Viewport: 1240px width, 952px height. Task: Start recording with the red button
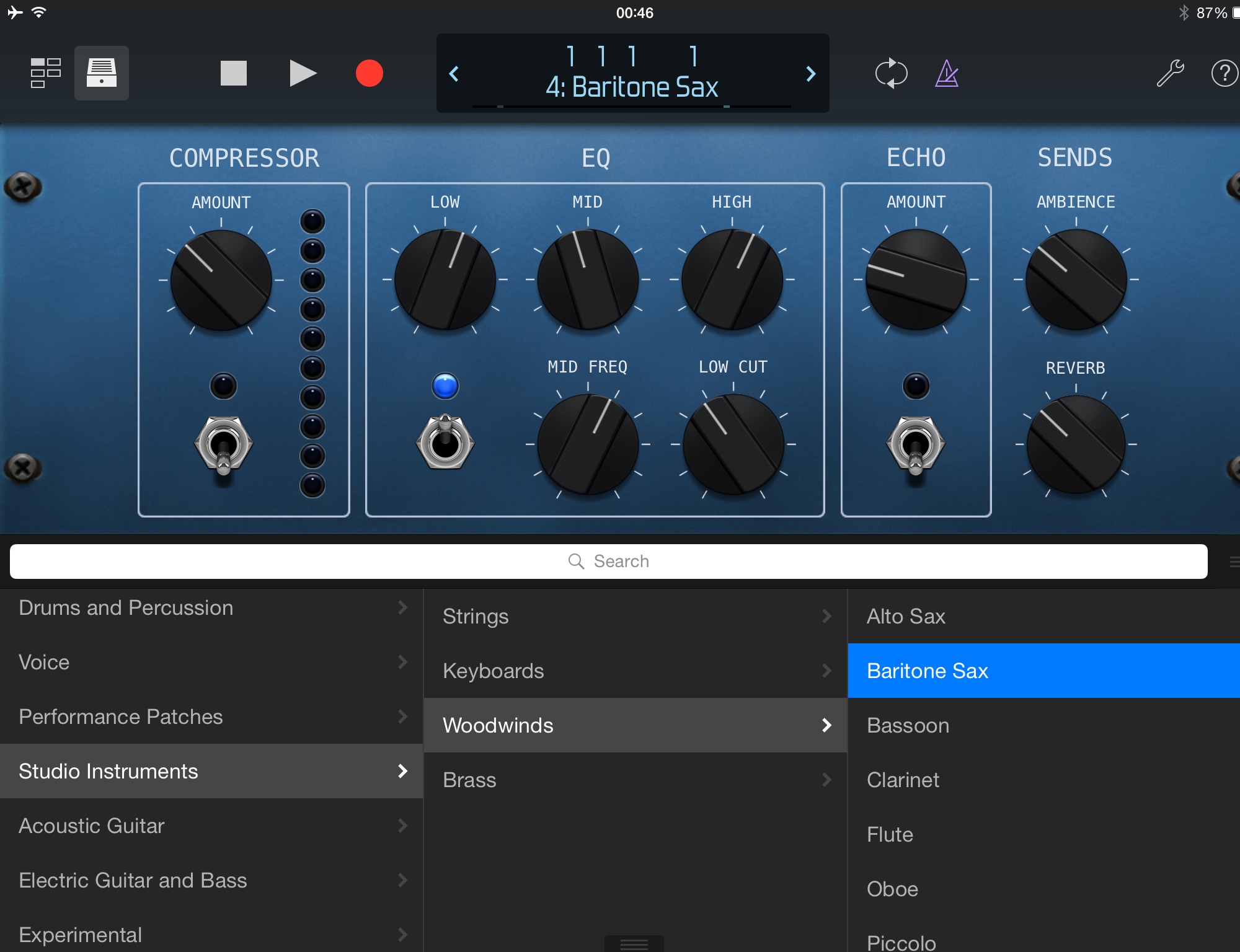[369, 73]
